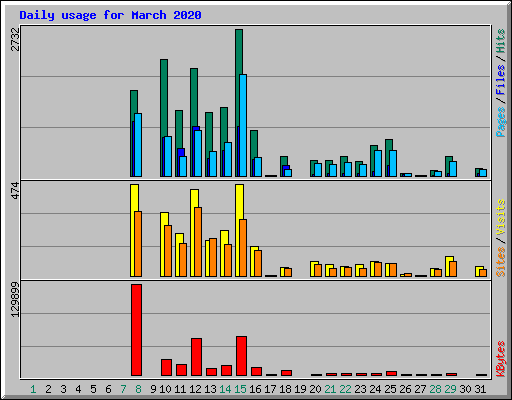Select the red KBytes bar for day 10
512x400 pixels.
click(166, 367)
